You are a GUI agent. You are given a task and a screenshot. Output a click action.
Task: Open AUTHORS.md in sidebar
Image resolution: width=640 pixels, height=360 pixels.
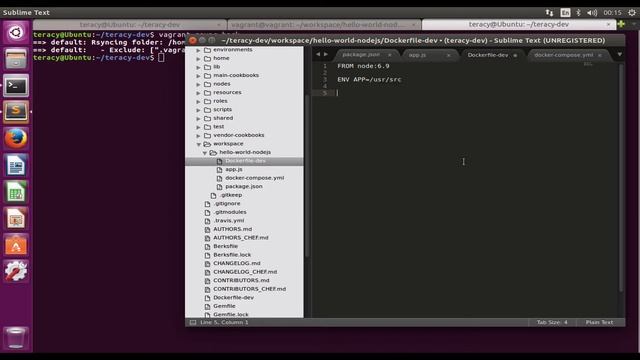point(233,229)
